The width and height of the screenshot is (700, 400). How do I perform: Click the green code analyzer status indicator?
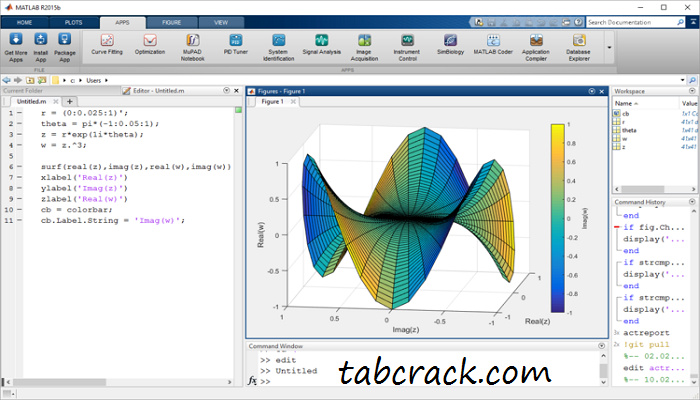point(238,110)
